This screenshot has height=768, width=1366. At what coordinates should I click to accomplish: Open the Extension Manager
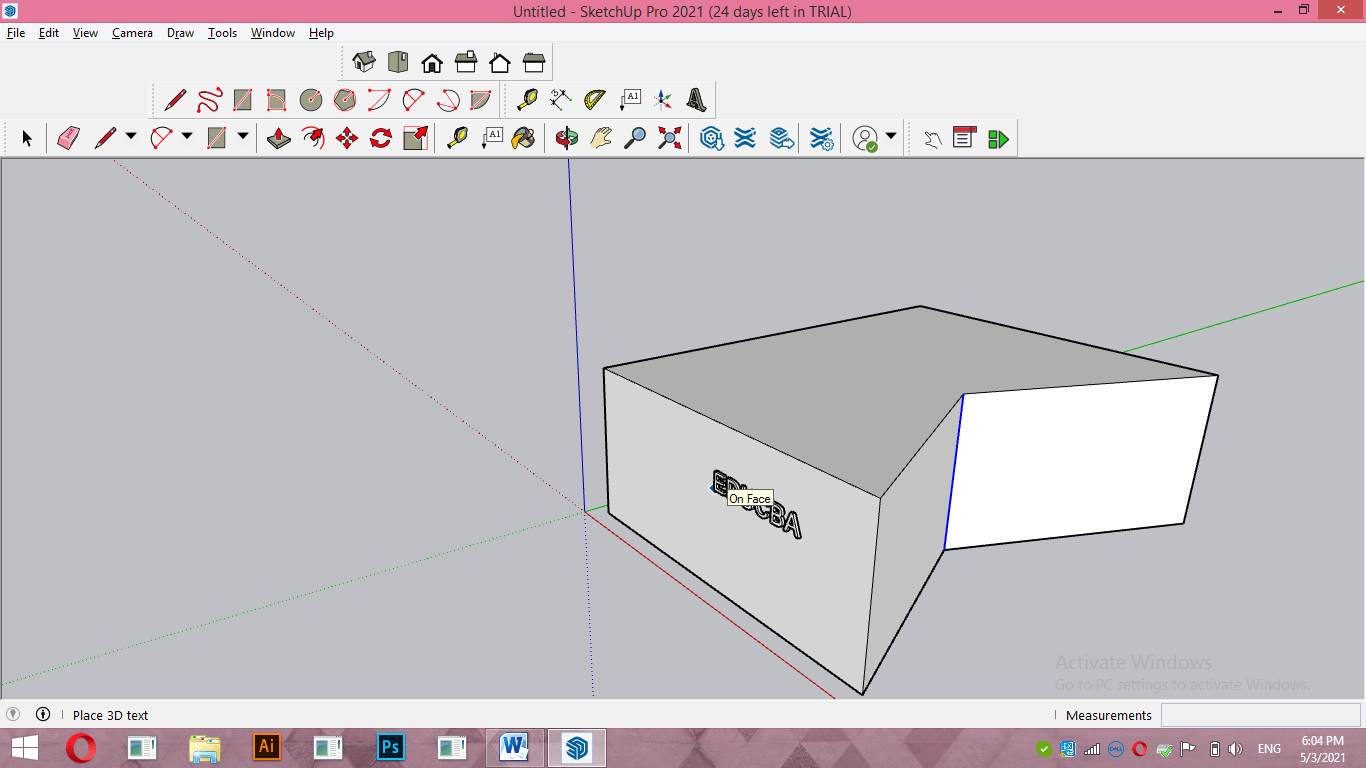(x=821, y=138)
